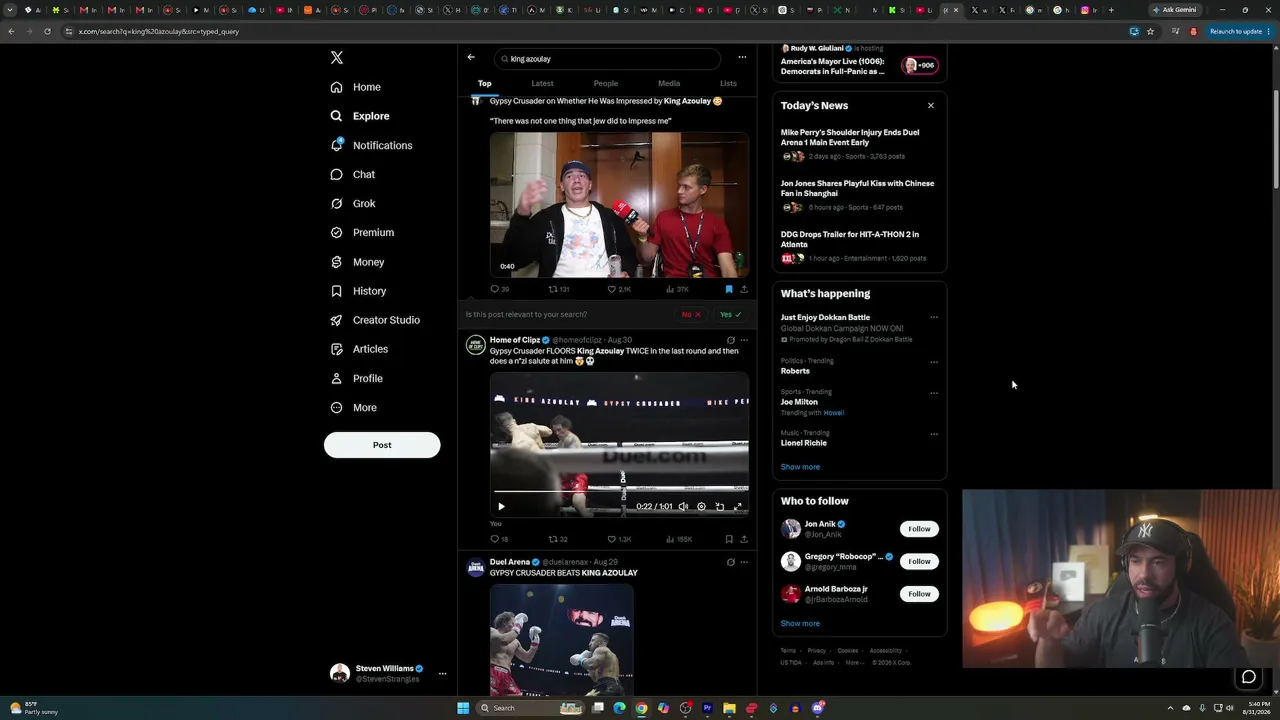1280x720 pixels.
Task: Open video settings gear on the player
Action: [701, 507]
